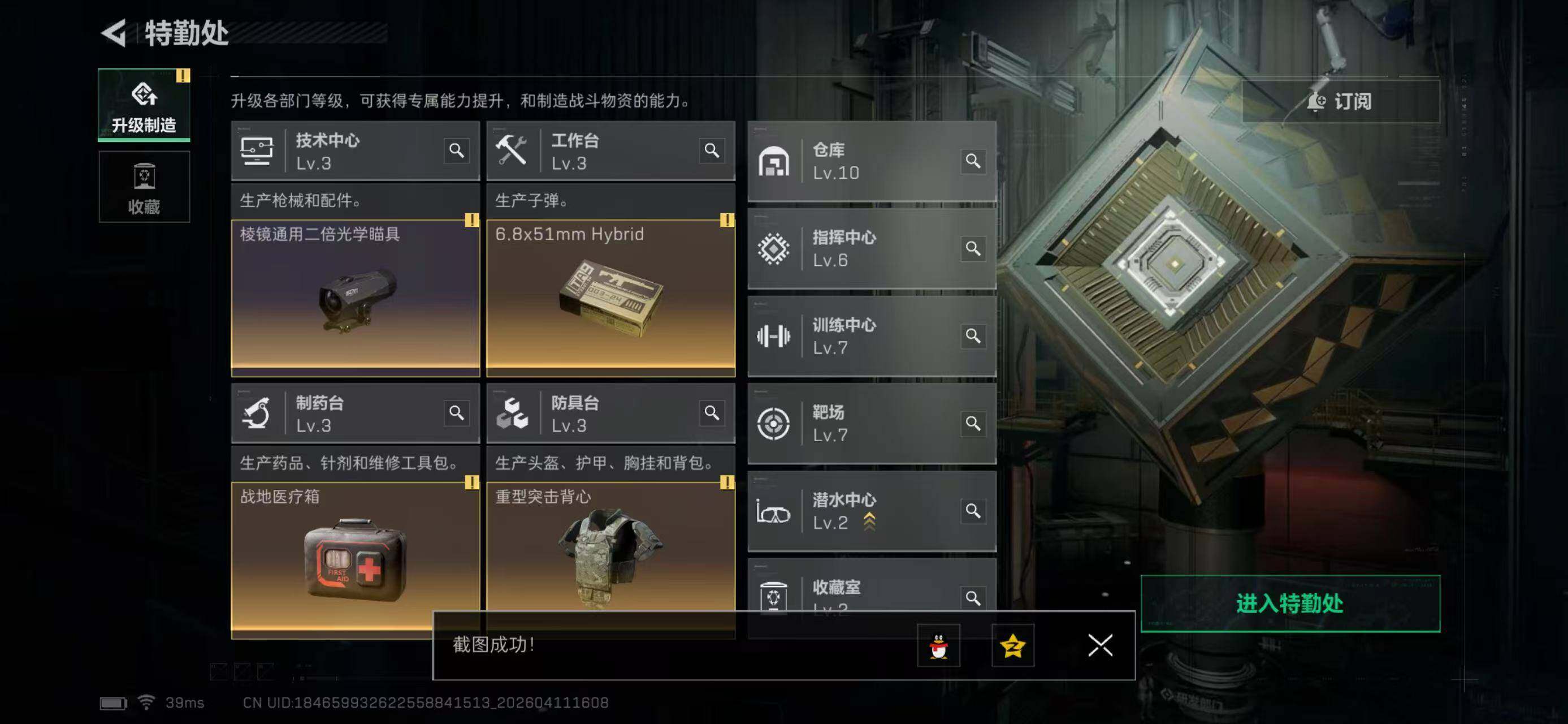1568x724 pixels.
Task: Click the magnifier icon on 指挥中心
Action: click(x=973, y=248)
